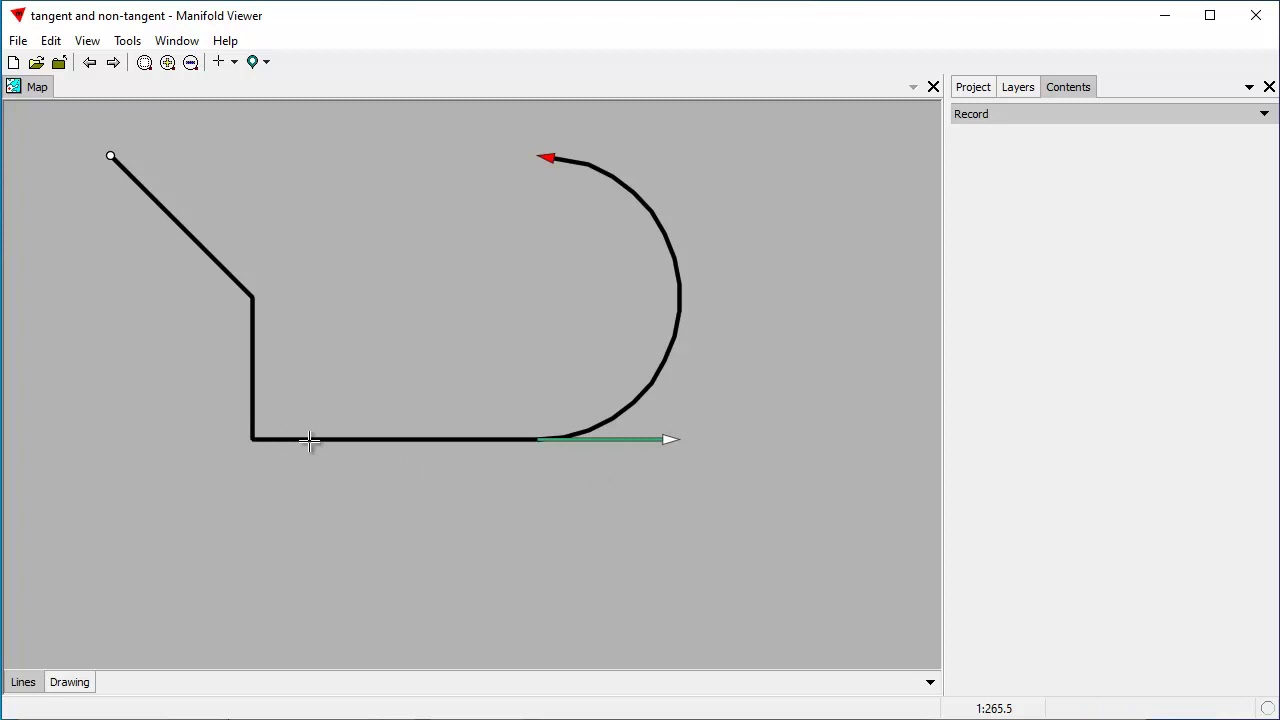Open the side pane options dropdown arrow
The image size is (1280, 720).
click(1249, 87)
